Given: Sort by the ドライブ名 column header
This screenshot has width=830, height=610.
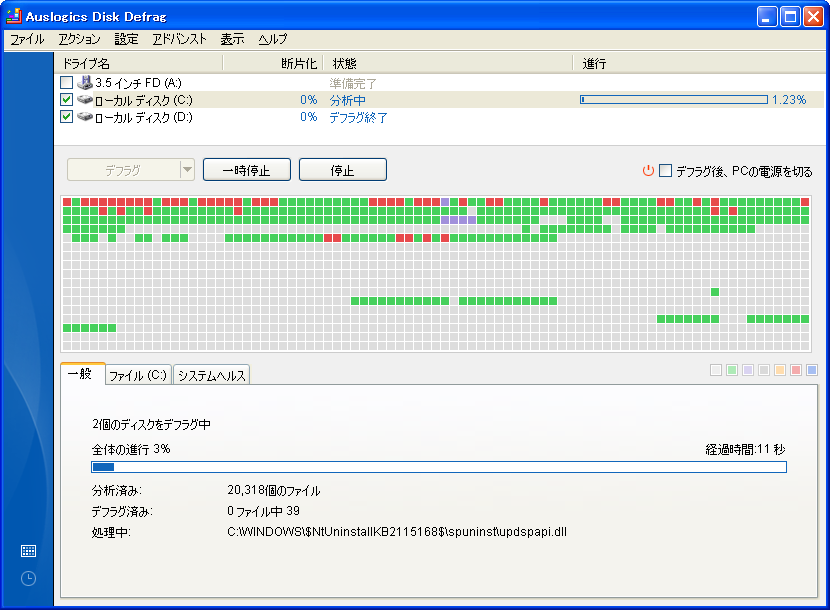Looking at the screenshot, I should (138, 63).
